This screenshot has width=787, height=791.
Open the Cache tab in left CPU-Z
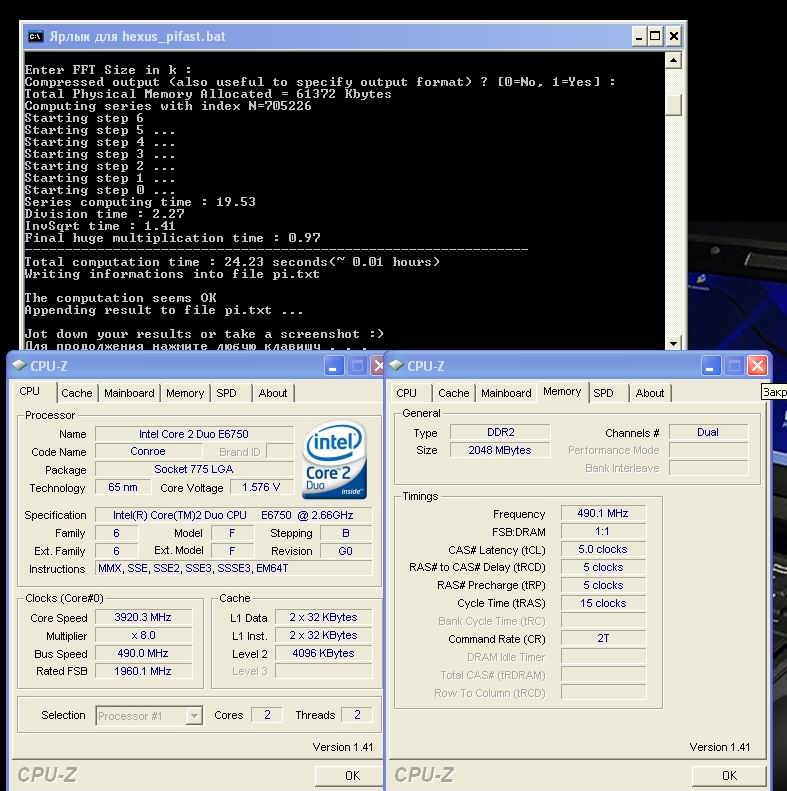click(x=77, y=393)
